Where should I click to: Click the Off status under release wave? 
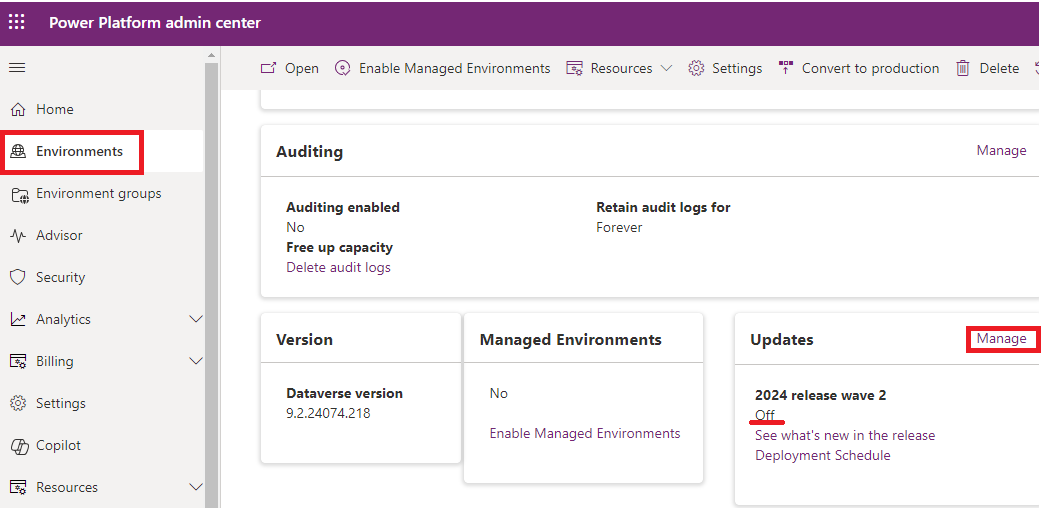[x=764, y=415]
